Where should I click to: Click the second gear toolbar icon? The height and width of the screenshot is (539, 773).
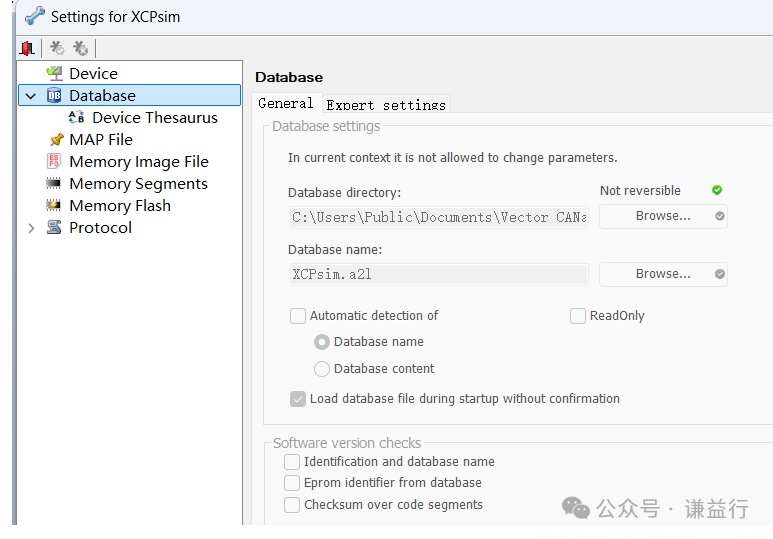[80, 48]
